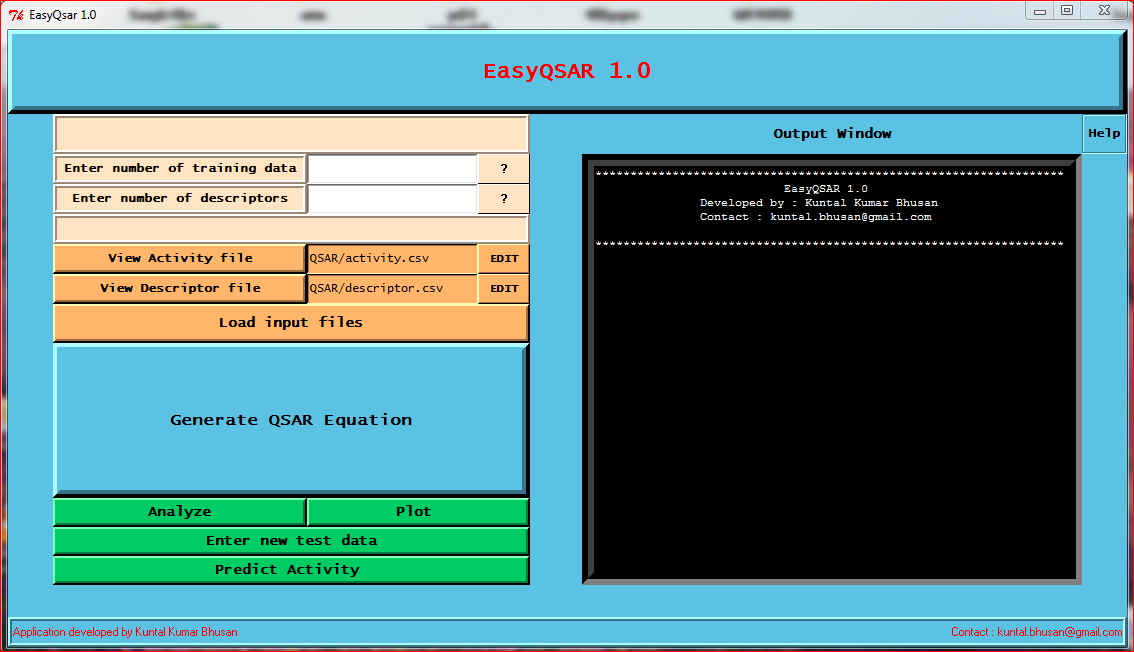Viewport: 1134px width, 652px height.
Task: Open EDIT for the descriptor file
Action: 503,288
